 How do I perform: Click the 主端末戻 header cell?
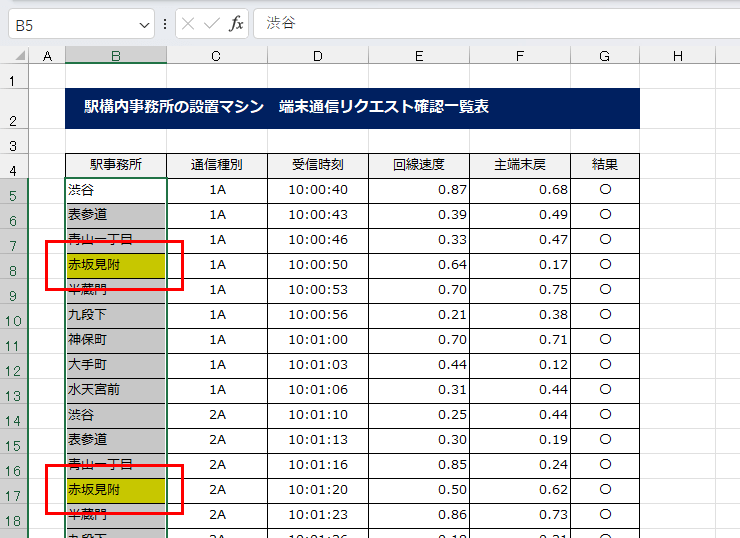[x=520, y=165]
